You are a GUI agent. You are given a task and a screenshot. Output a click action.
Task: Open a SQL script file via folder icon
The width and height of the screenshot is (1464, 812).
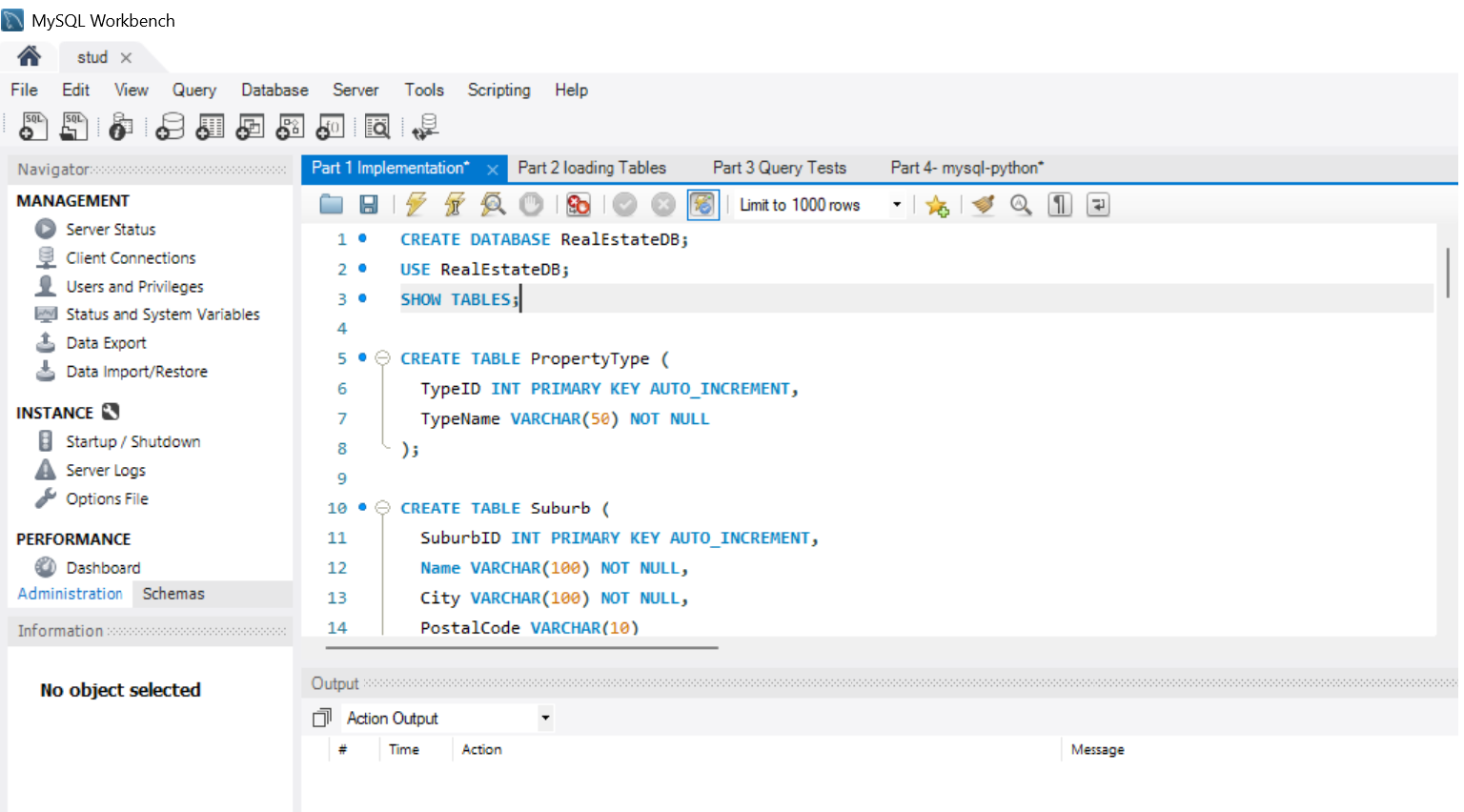click(x=332, y=204)
